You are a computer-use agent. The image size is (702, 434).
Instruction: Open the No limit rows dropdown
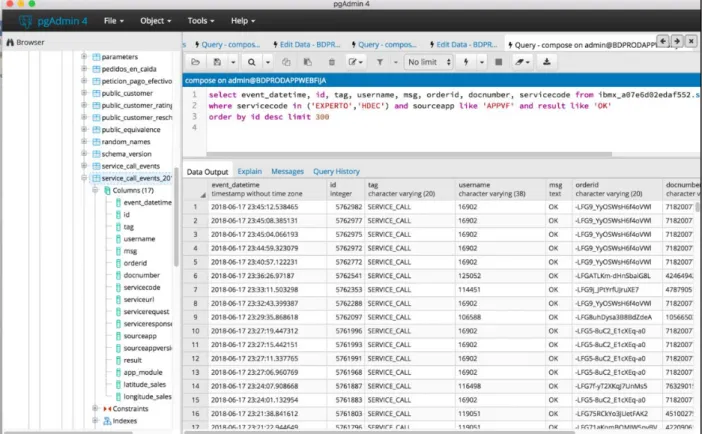tap(429, 62)
